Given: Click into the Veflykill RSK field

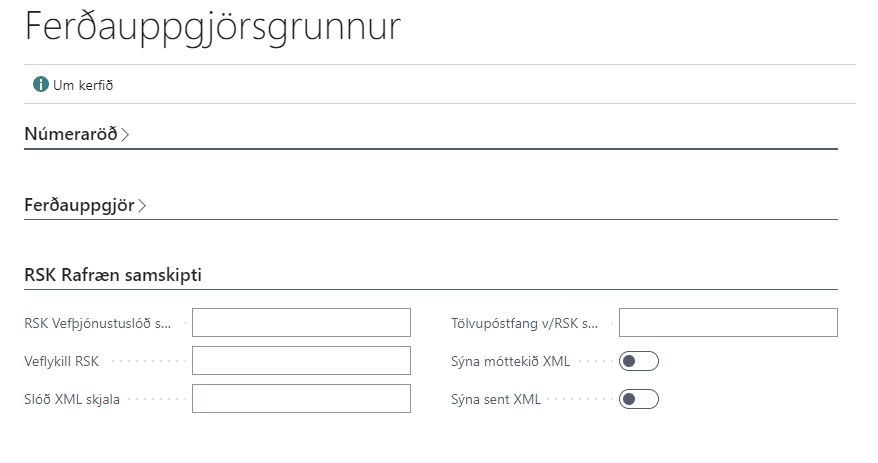Looking at the screenshot, I should (301, 361).
